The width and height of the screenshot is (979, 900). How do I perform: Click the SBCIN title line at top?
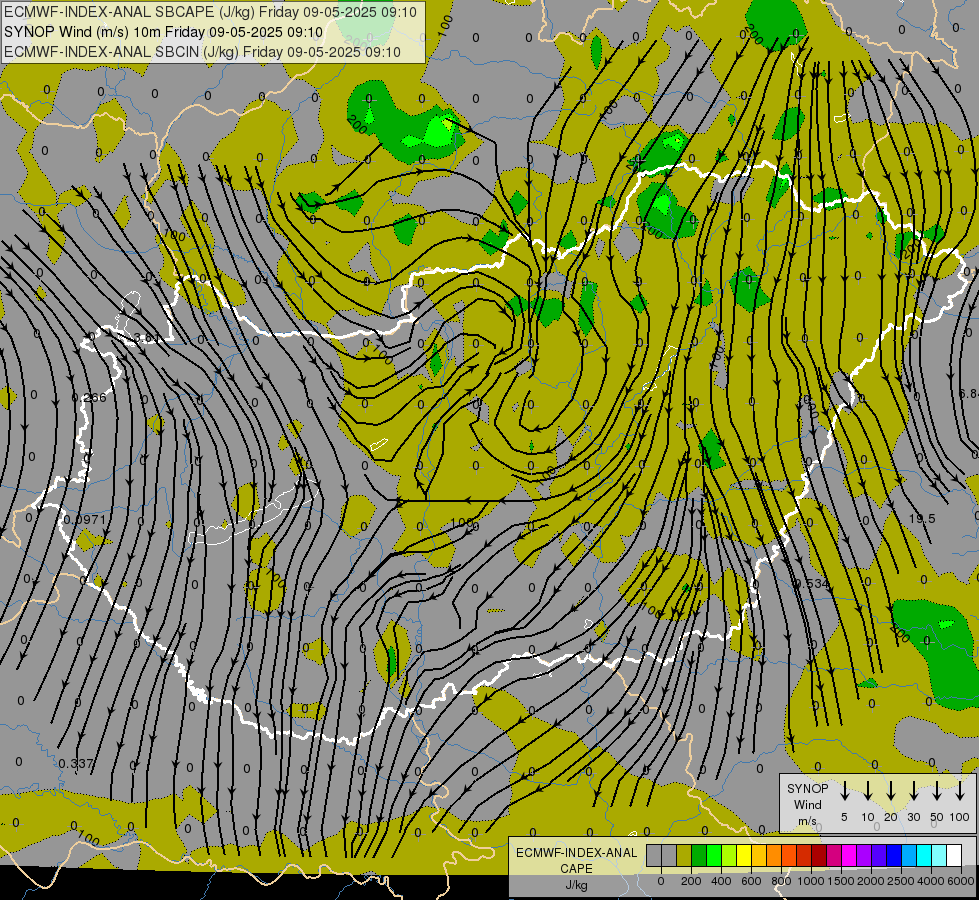coord(202,52)
